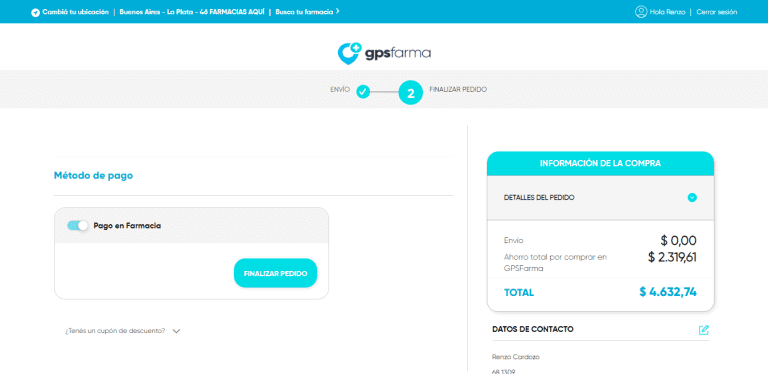768x374 pixels.
Task: Click the INFORMACIÓN DE LA COMPRA header
Action: (600, 164)
